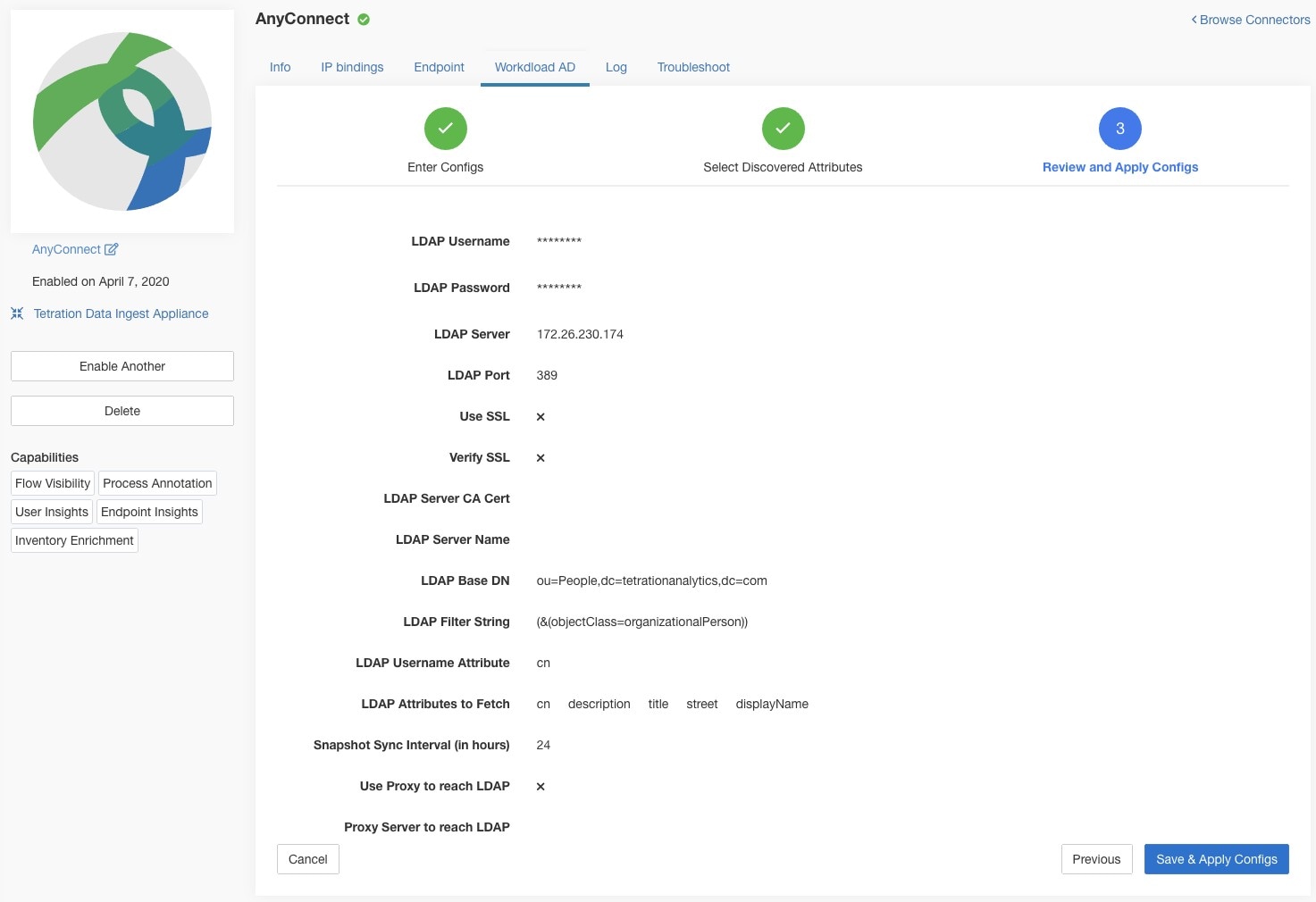Click the Proxy Server to reach LDAP label
This screenshot has width=1316, height=902.
pos(427,827)
